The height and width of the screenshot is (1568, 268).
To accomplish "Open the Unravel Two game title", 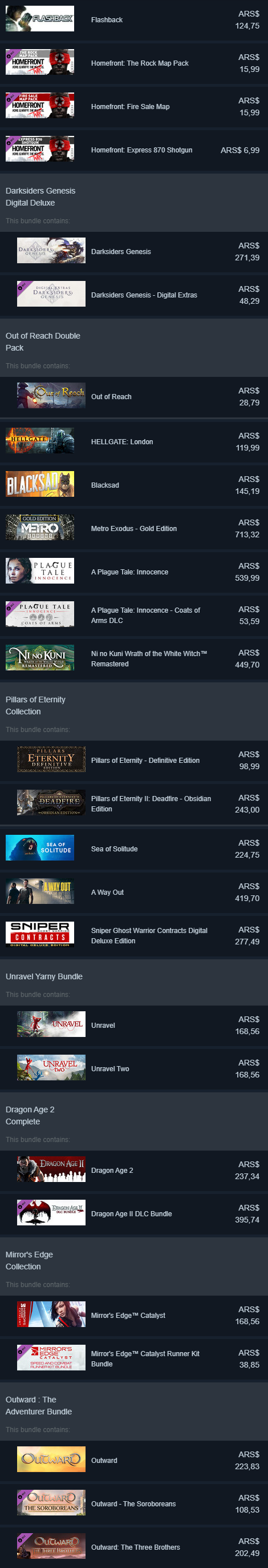I will [110, 1069].
